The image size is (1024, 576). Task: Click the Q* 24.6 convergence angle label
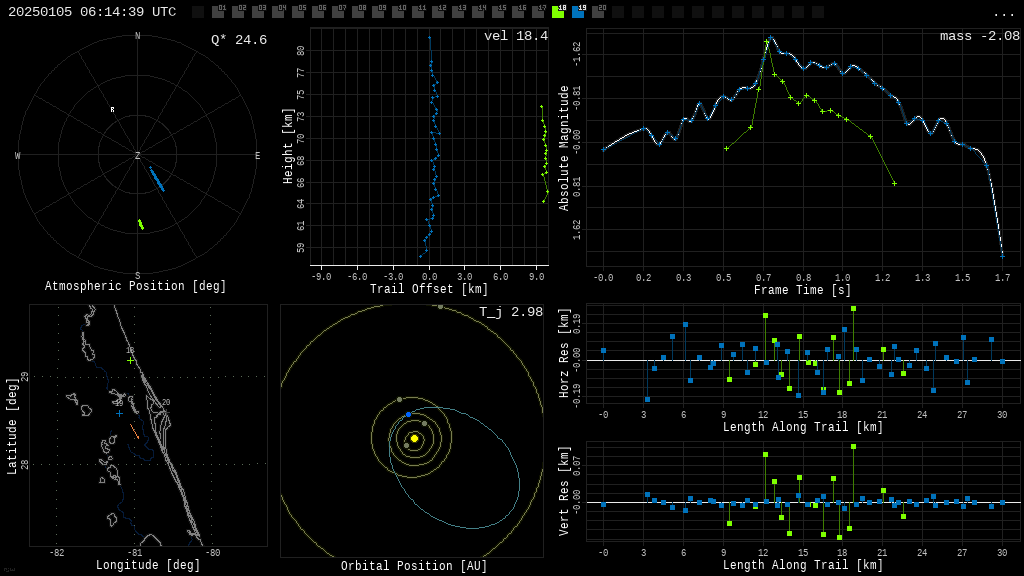tap(238, 40)
